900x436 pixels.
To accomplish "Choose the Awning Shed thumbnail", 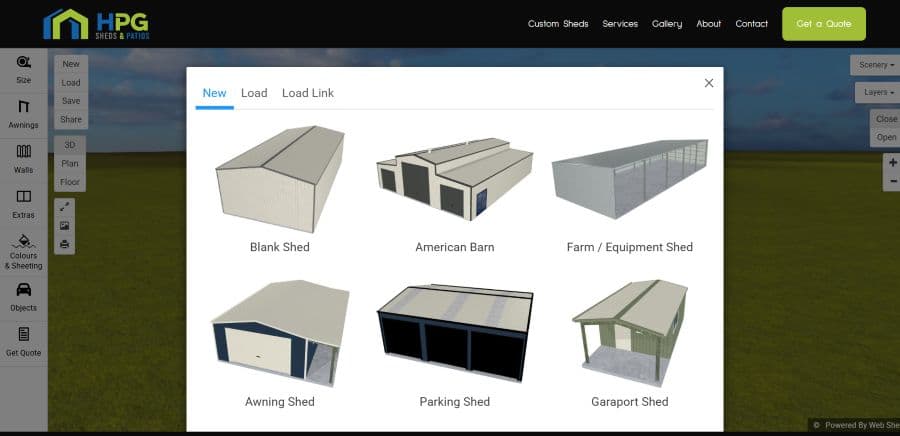I will (280, 333).
